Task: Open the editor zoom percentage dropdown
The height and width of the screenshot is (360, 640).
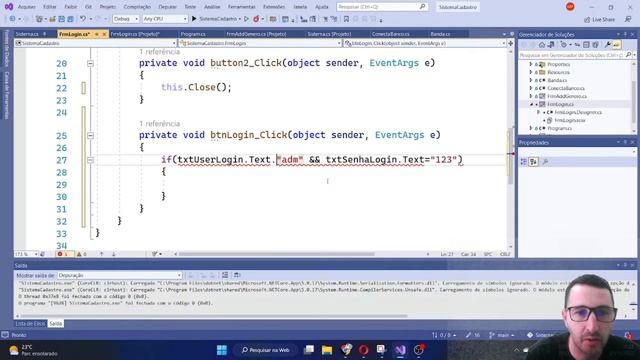Action: pyautogui.click(x=26, y=254)
